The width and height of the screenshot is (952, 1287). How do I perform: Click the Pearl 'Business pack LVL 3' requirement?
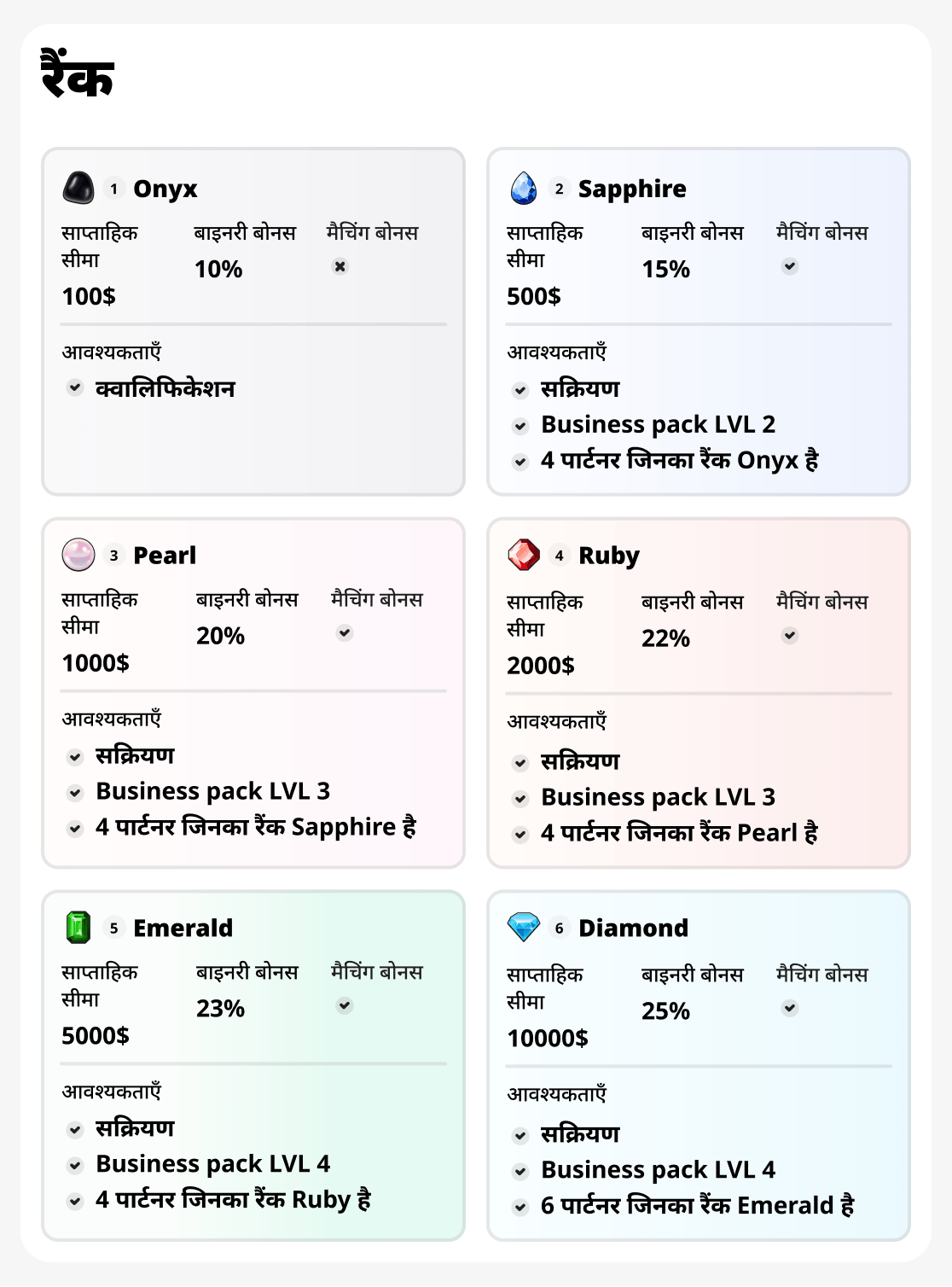click(213, 791)
